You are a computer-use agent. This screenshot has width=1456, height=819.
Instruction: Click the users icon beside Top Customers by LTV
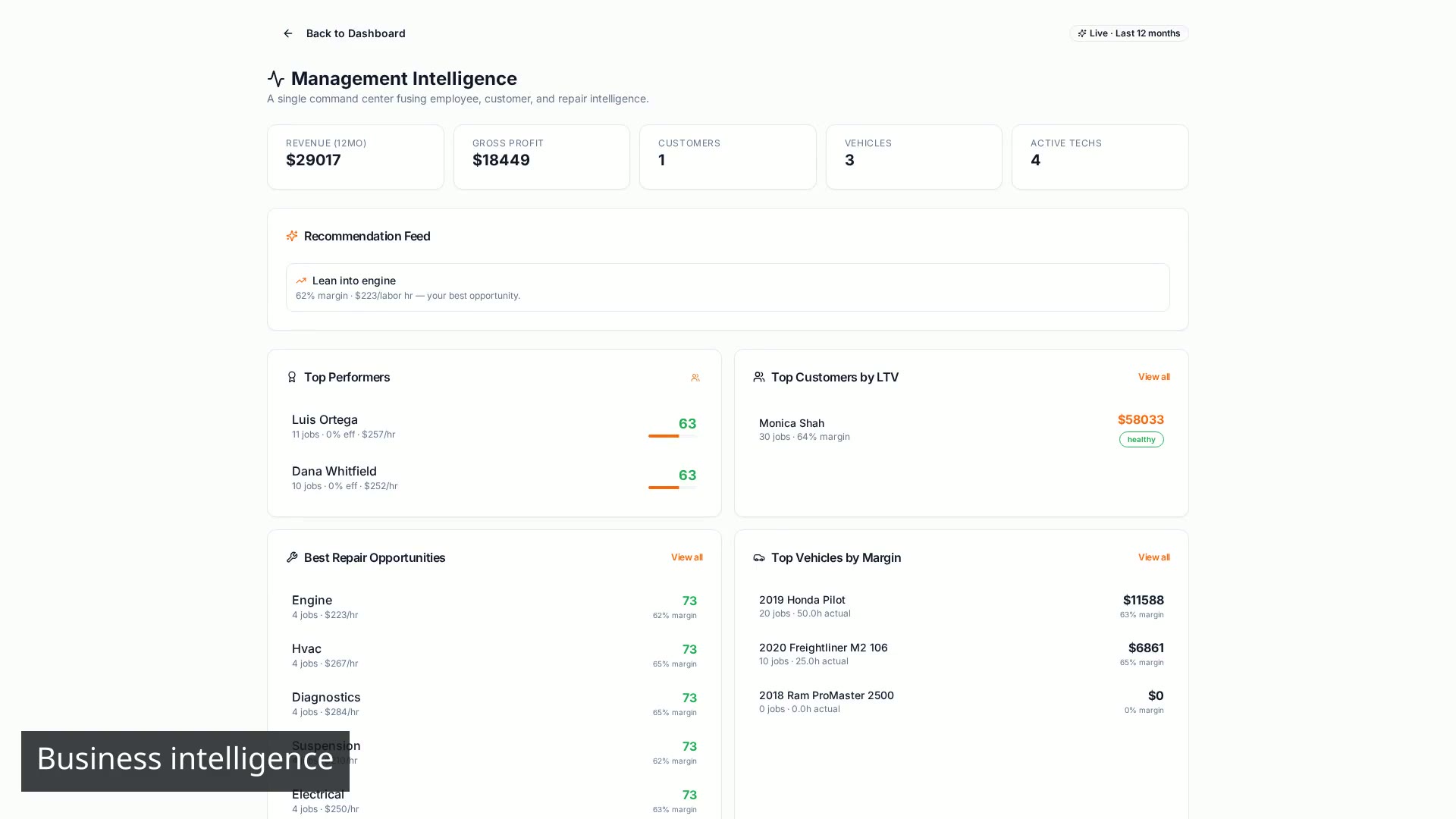759,377
